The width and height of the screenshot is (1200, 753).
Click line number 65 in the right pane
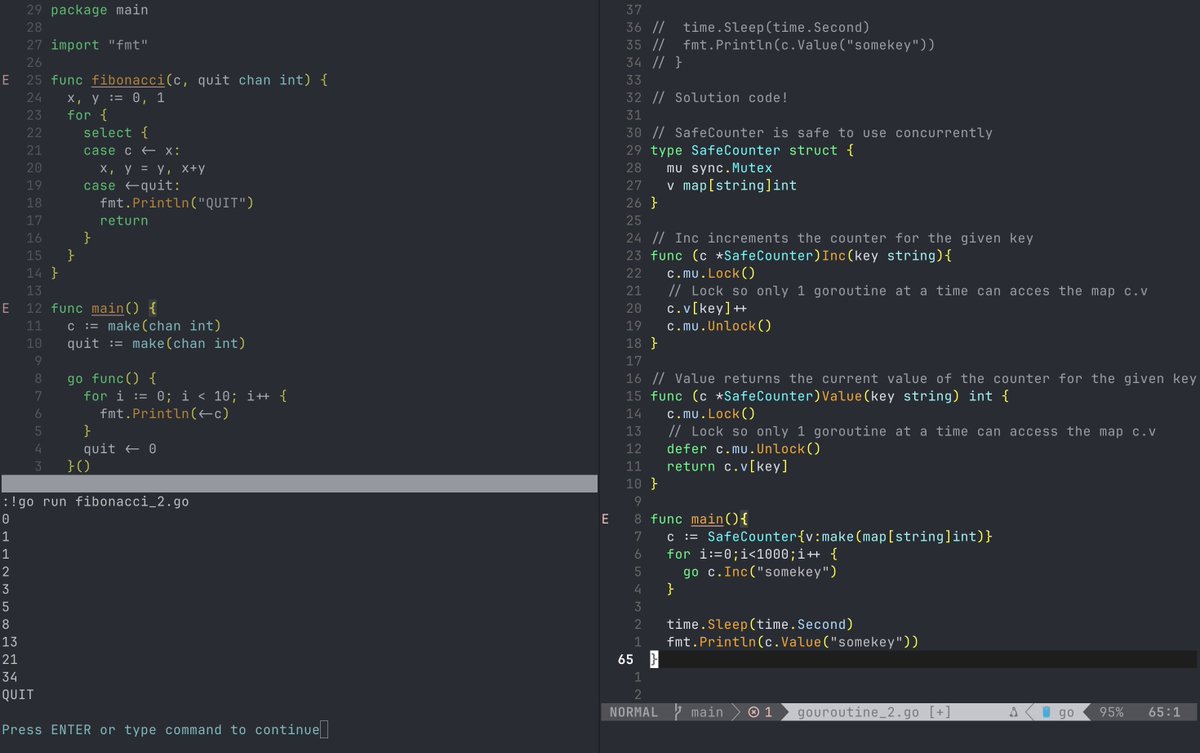(626, 659)
